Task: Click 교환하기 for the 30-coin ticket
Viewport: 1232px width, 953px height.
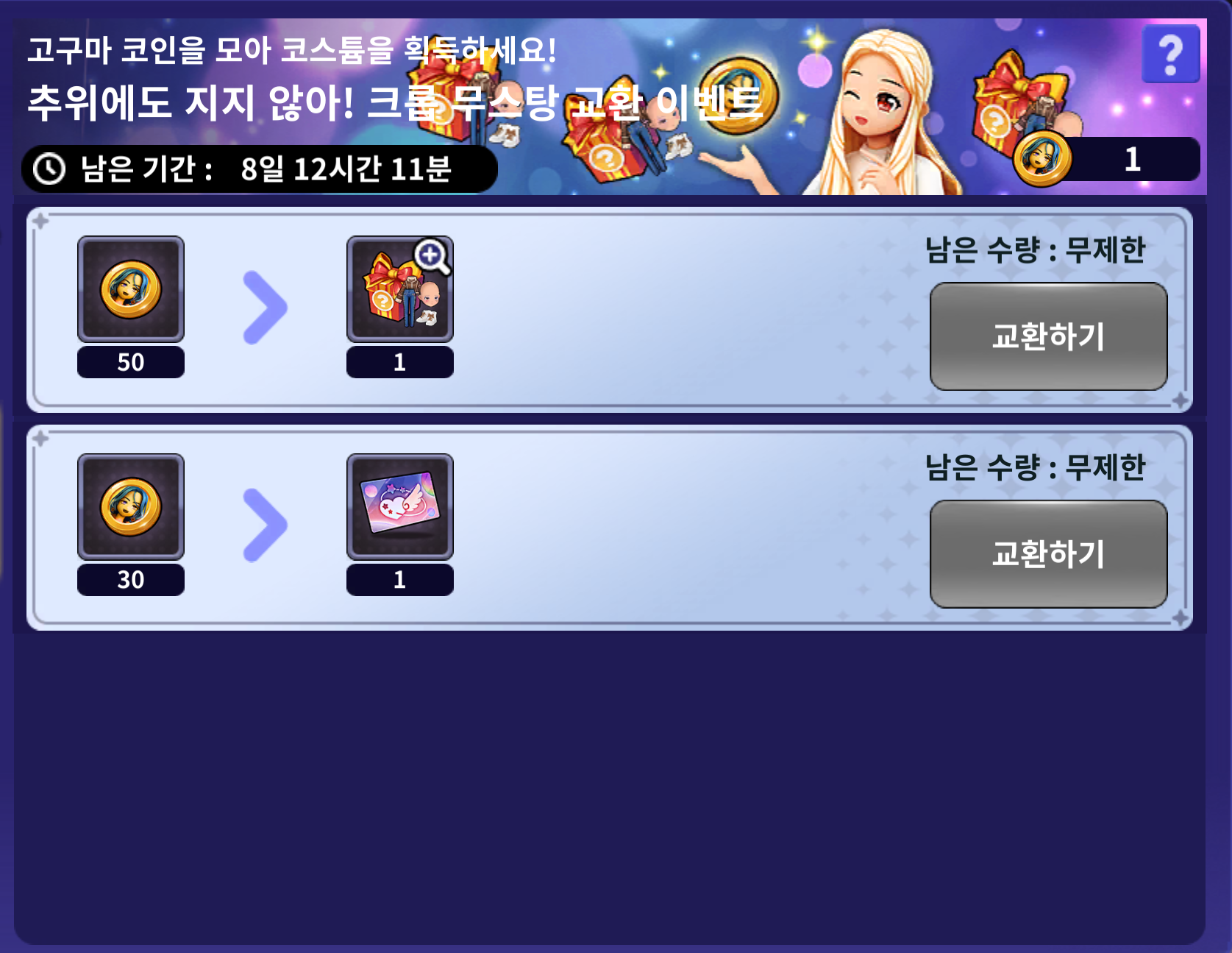Action: [1049, 554]
